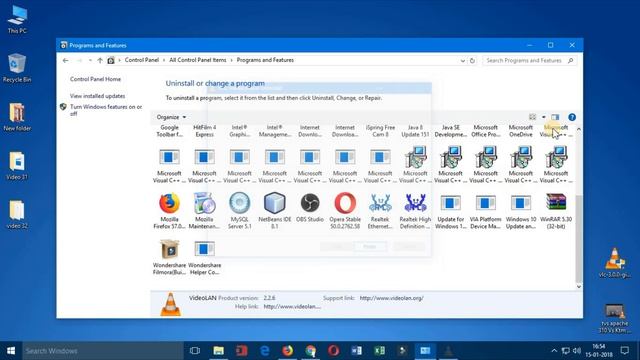Click Turn Windows features on or off
Screen dimensions: 640x360
[x=106, y=110]
